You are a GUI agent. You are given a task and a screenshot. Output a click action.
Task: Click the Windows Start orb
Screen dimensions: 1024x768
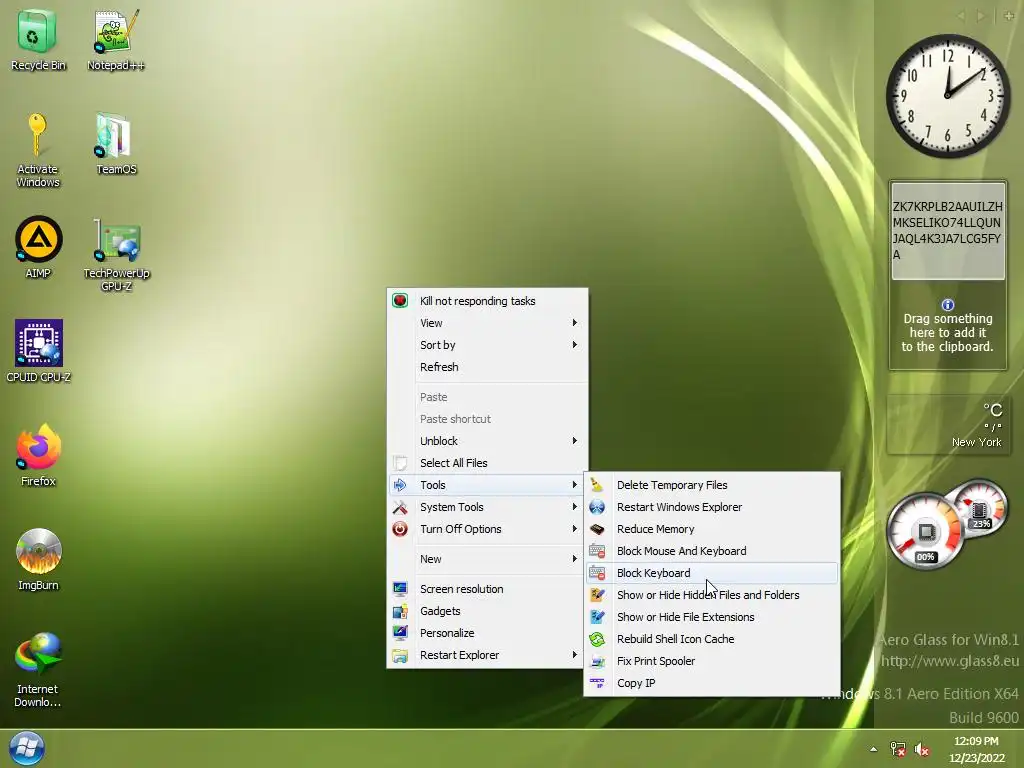coord(26,748)
